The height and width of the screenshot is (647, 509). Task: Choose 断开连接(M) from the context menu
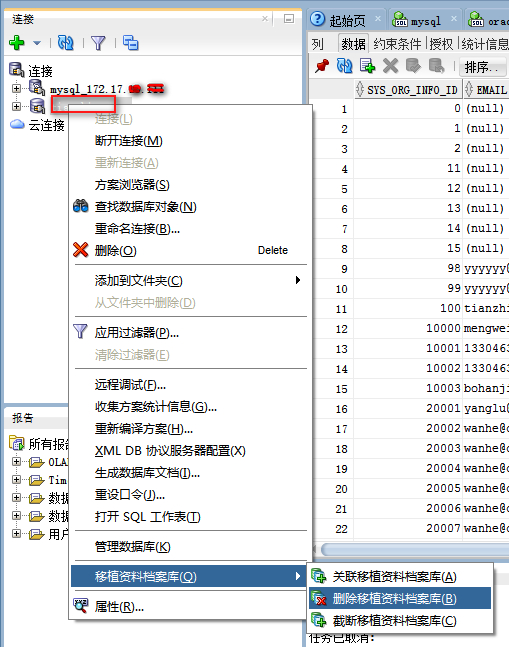(x=129, y=141)
